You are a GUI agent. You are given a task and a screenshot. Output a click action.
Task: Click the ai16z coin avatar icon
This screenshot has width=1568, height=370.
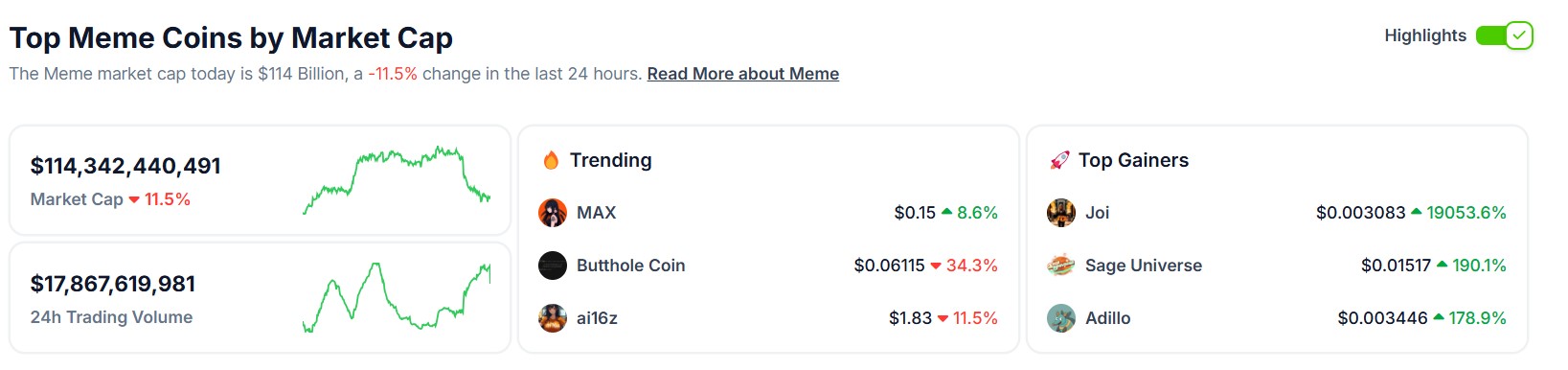pyautogui.click(x=553, y=318)
